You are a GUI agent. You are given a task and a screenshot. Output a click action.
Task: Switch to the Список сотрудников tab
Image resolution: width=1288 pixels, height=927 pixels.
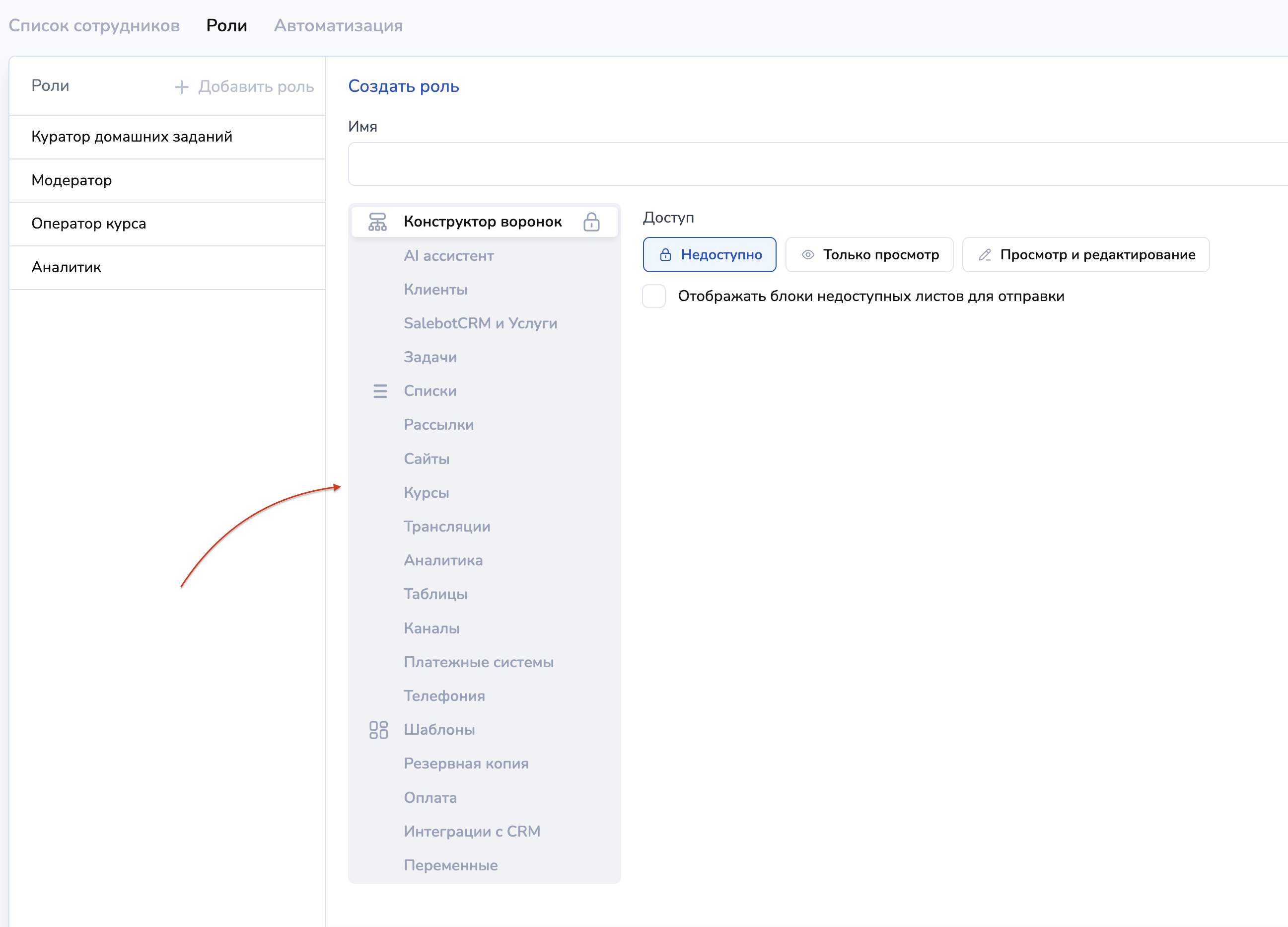pyautogui.click(x=94, y=25)
